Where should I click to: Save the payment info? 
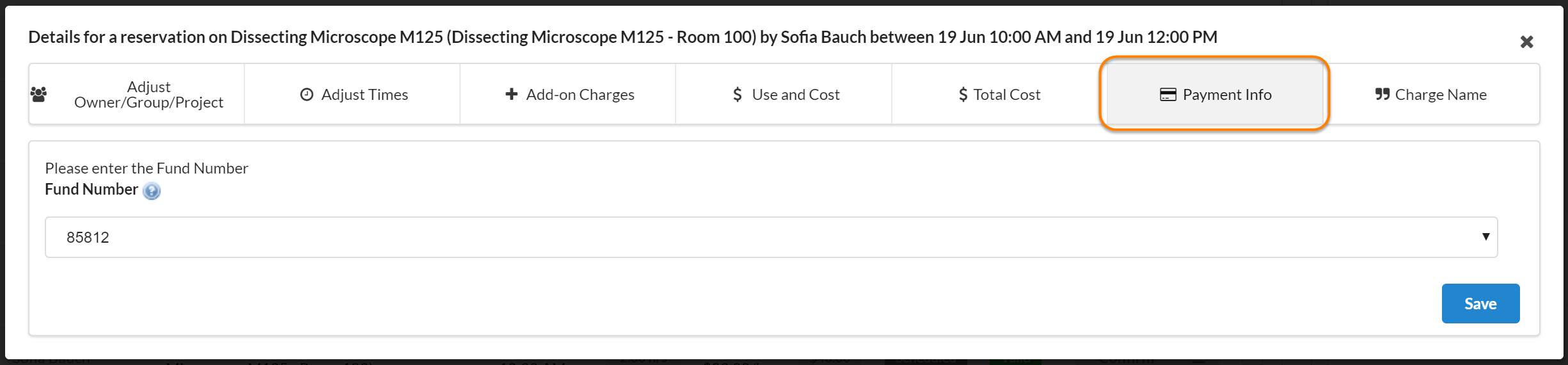1480,304
